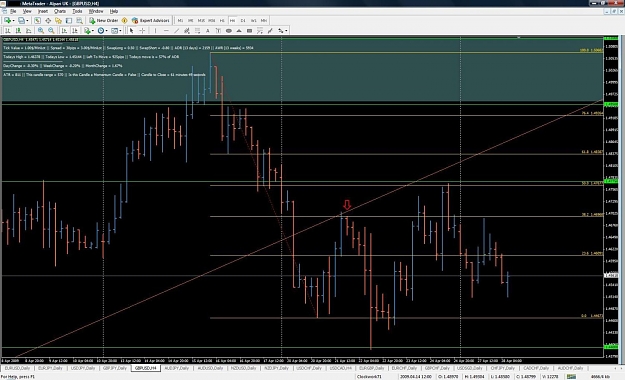This screenshot has height=380, width=625.
Task: Select the Trendline drawing tool
Action: 177,30
